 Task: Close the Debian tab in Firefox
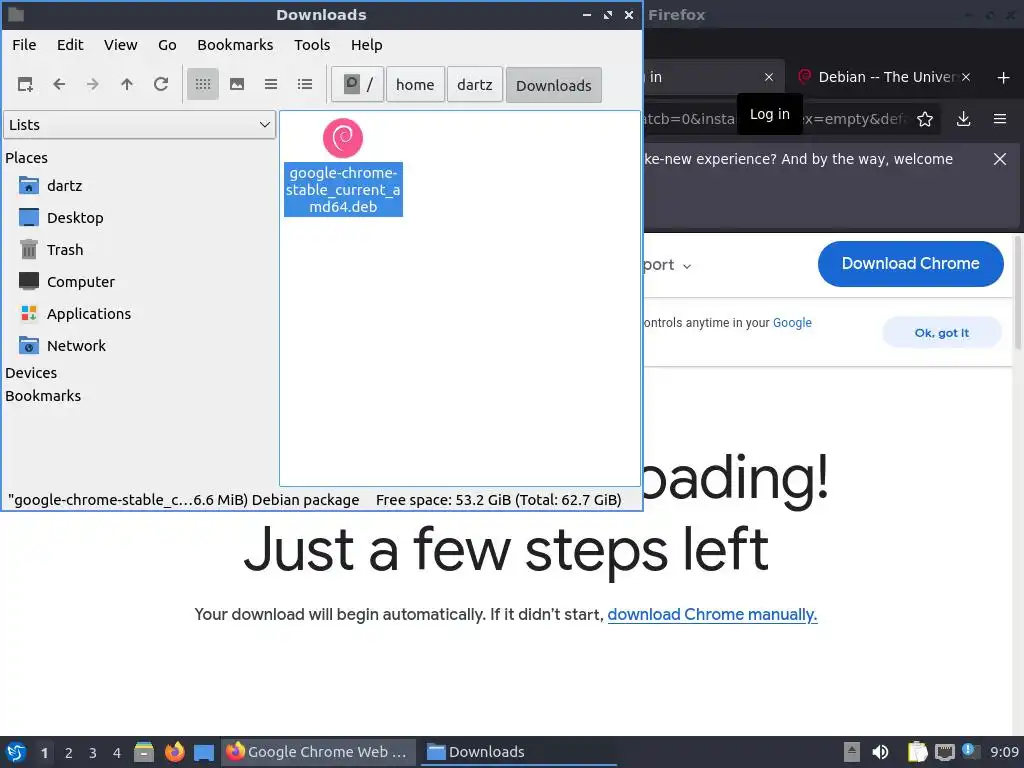click(966, 77)
